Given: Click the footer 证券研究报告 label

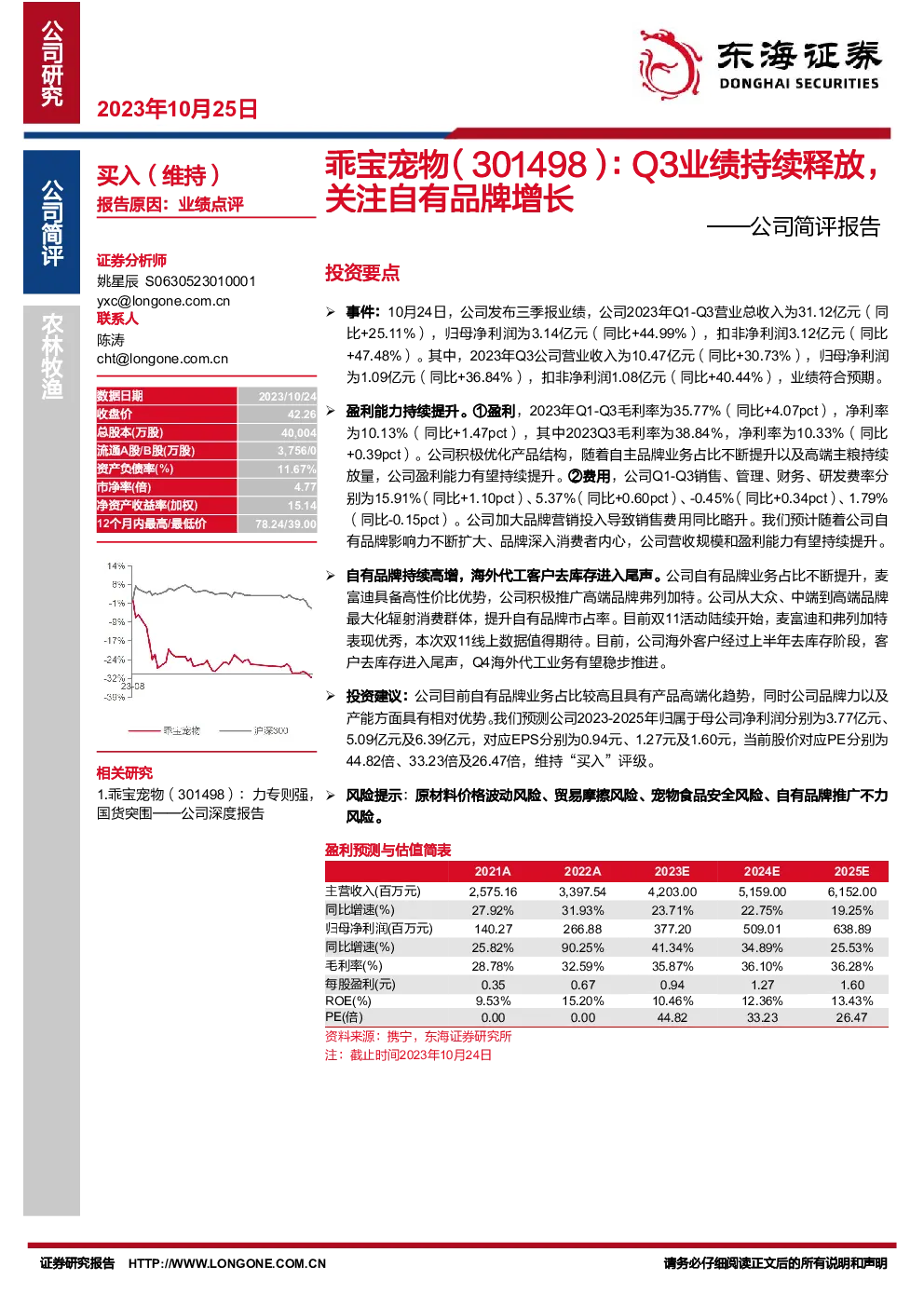Looking at the screenshot, I should 77,1263.
